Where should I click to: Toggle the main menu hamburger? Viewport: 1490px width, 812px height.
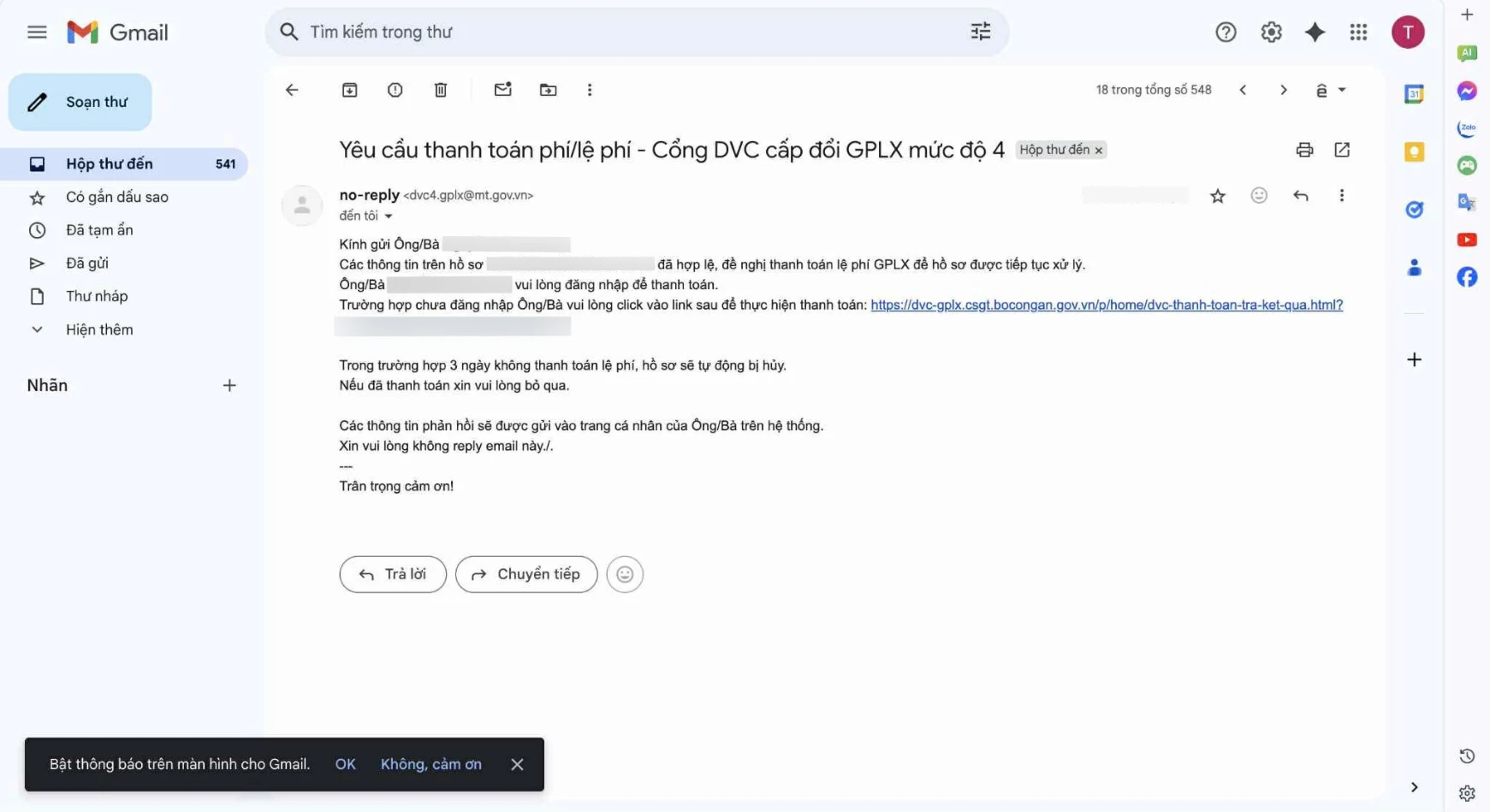coord(37,33)
